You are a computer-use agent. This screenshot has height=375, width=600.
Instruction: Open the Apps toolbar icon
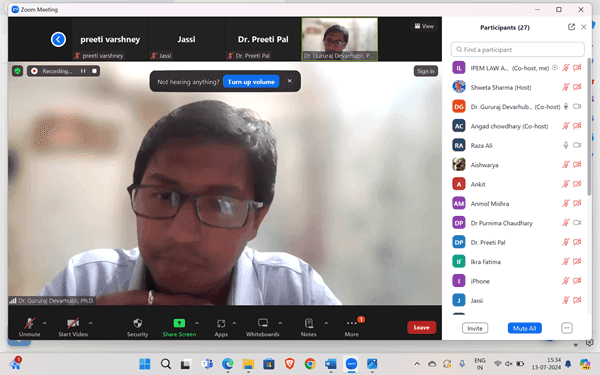pos(221,323)
